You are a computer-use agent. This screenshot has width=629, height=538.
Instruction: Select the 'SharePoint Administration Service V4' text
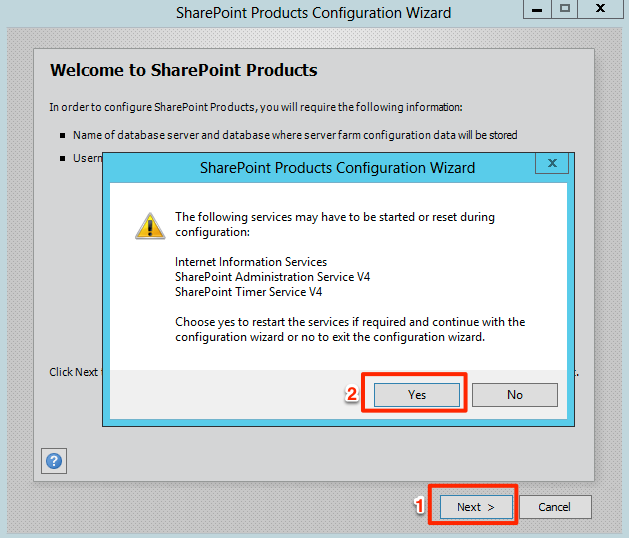coord(272,277)
